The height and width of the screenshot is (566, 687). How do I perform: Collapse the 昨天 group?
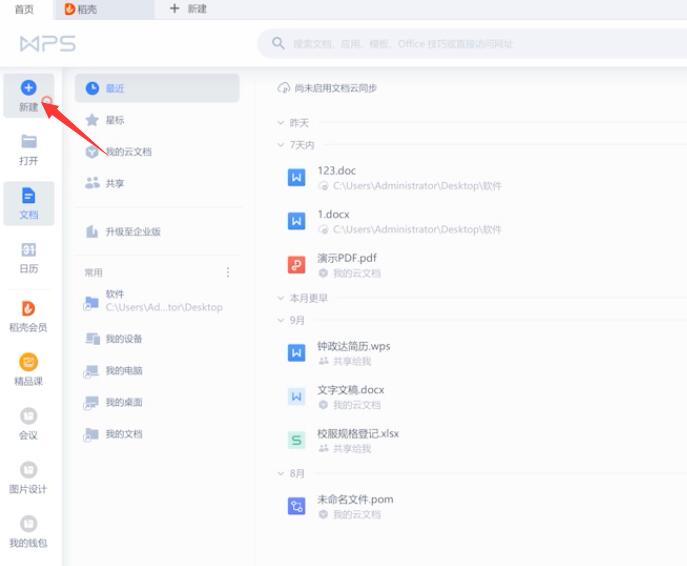(281, 123)
